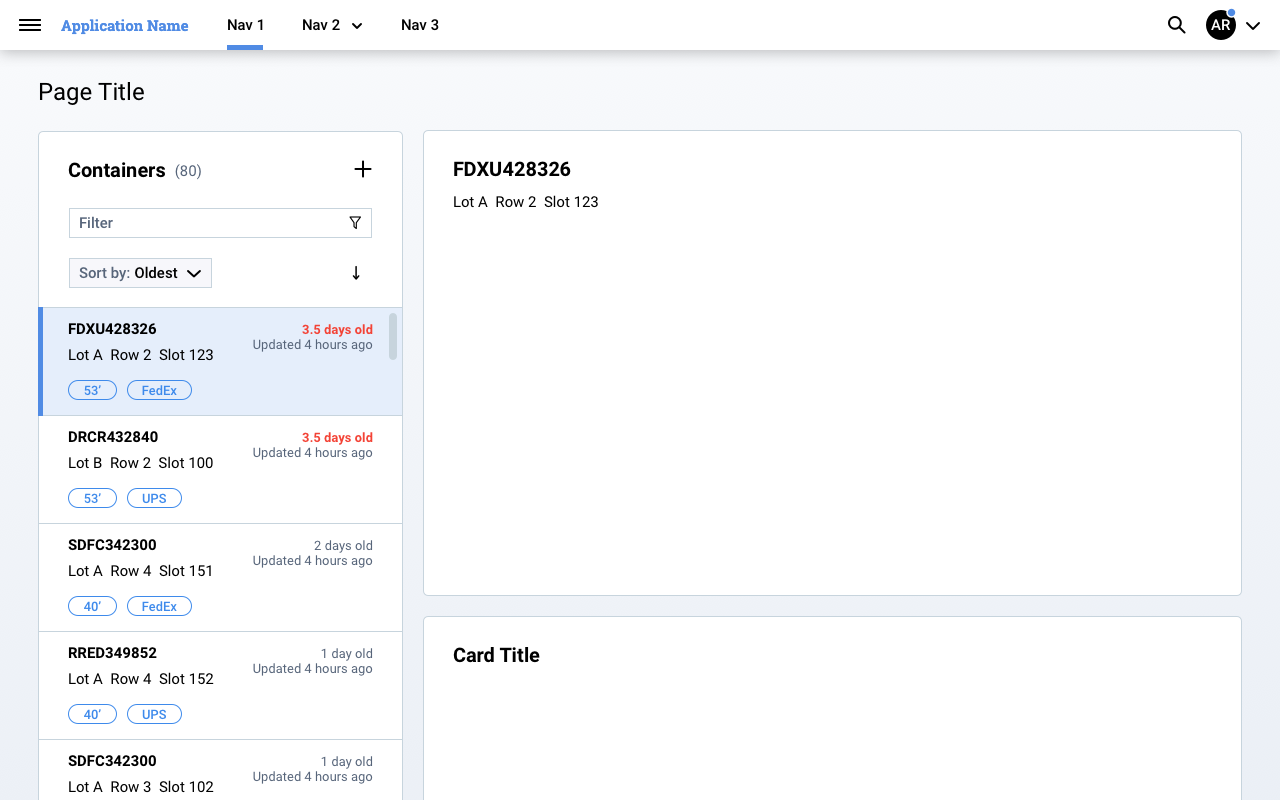Click the Lot A Row 4 Slot 152 text
The width and height of the screenshot is (1280, 800).
click(x=141, y=679)
